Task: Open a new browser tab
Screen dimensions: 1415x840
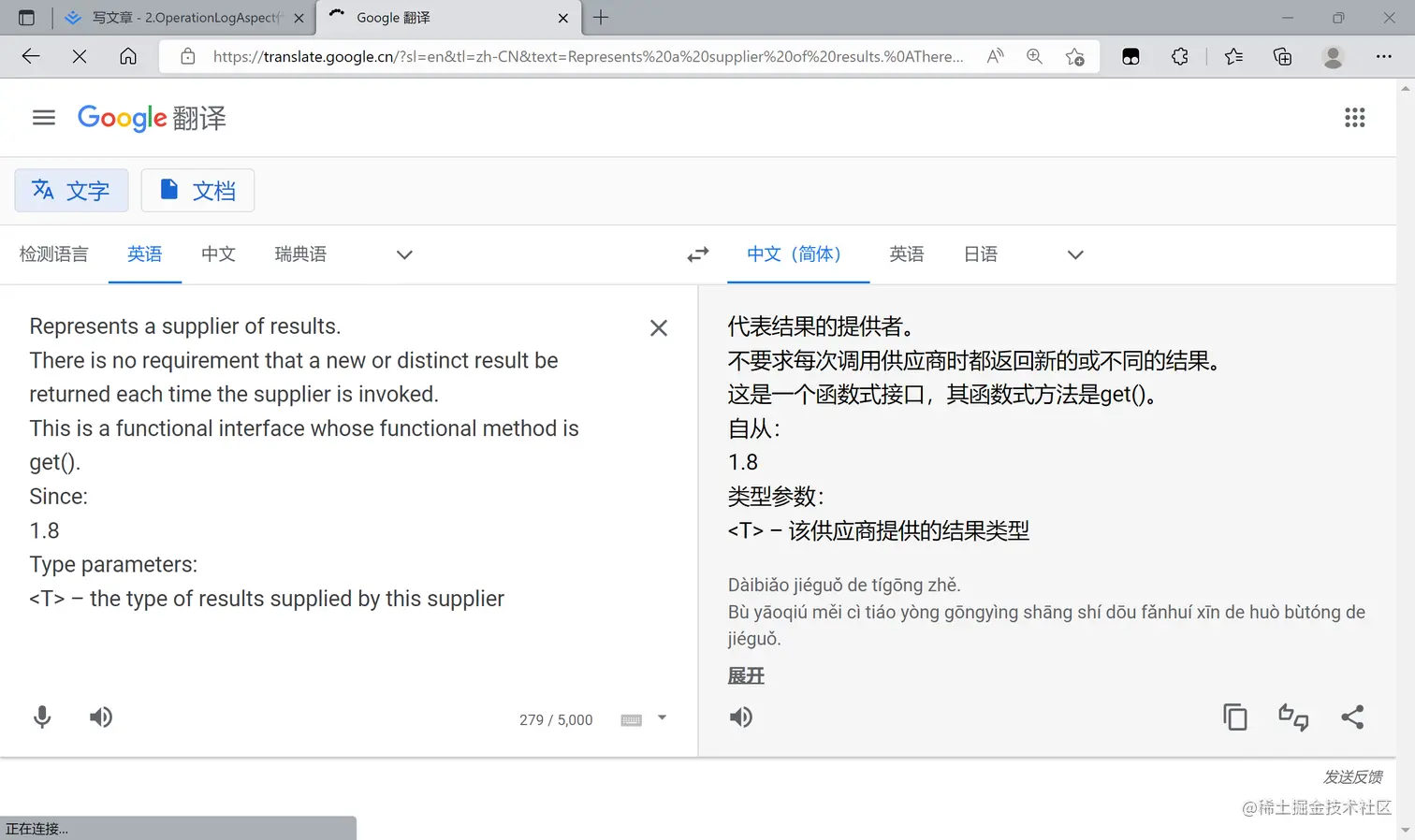Action: pyautogui.click(x=601, y=17)
